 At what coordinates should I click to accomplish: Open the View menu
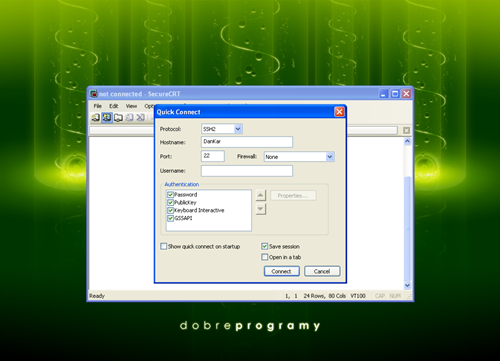[131, 106]
